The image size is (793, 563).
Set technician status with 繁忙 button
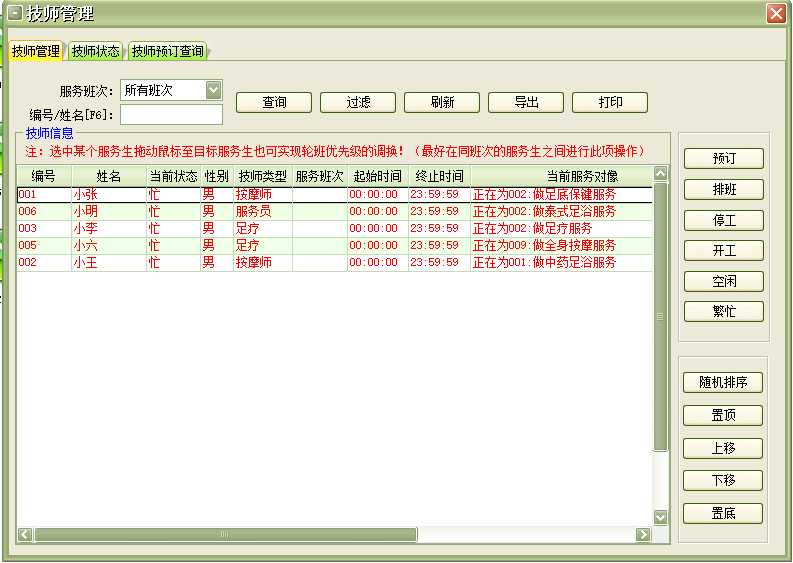(724, 312)
